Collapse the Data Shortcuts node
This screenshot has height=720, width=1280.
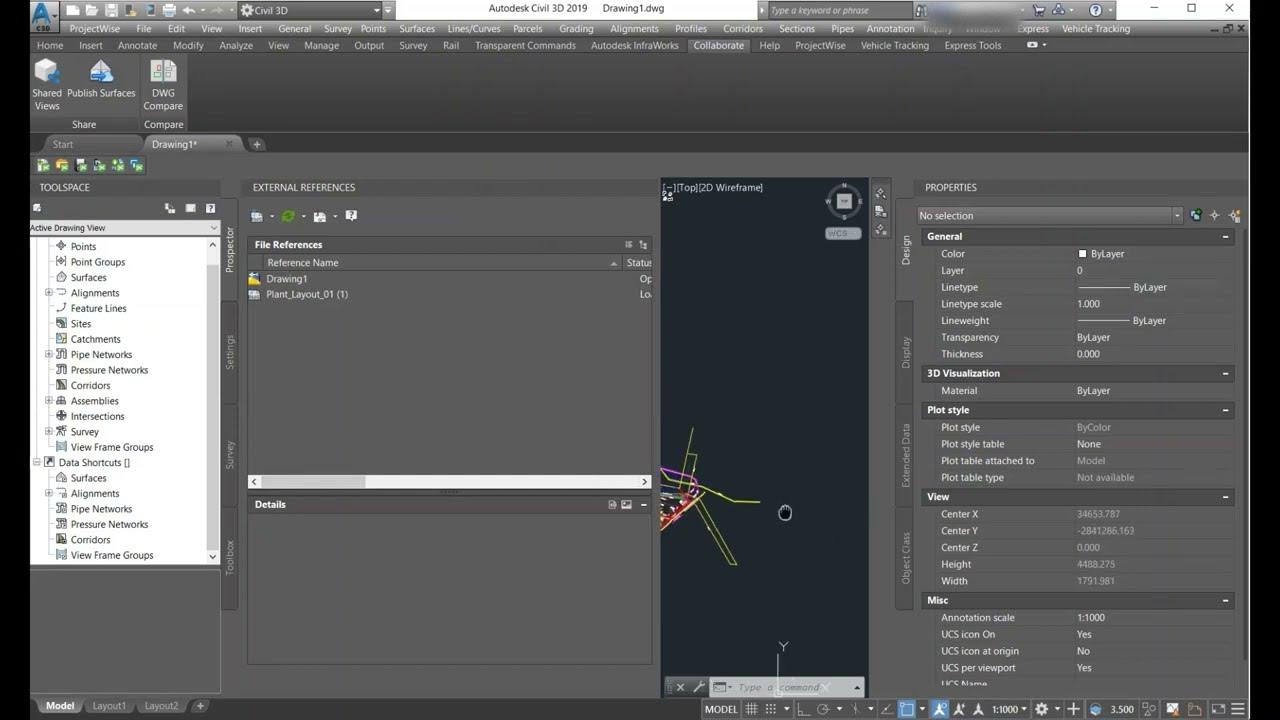coord(37,463)
